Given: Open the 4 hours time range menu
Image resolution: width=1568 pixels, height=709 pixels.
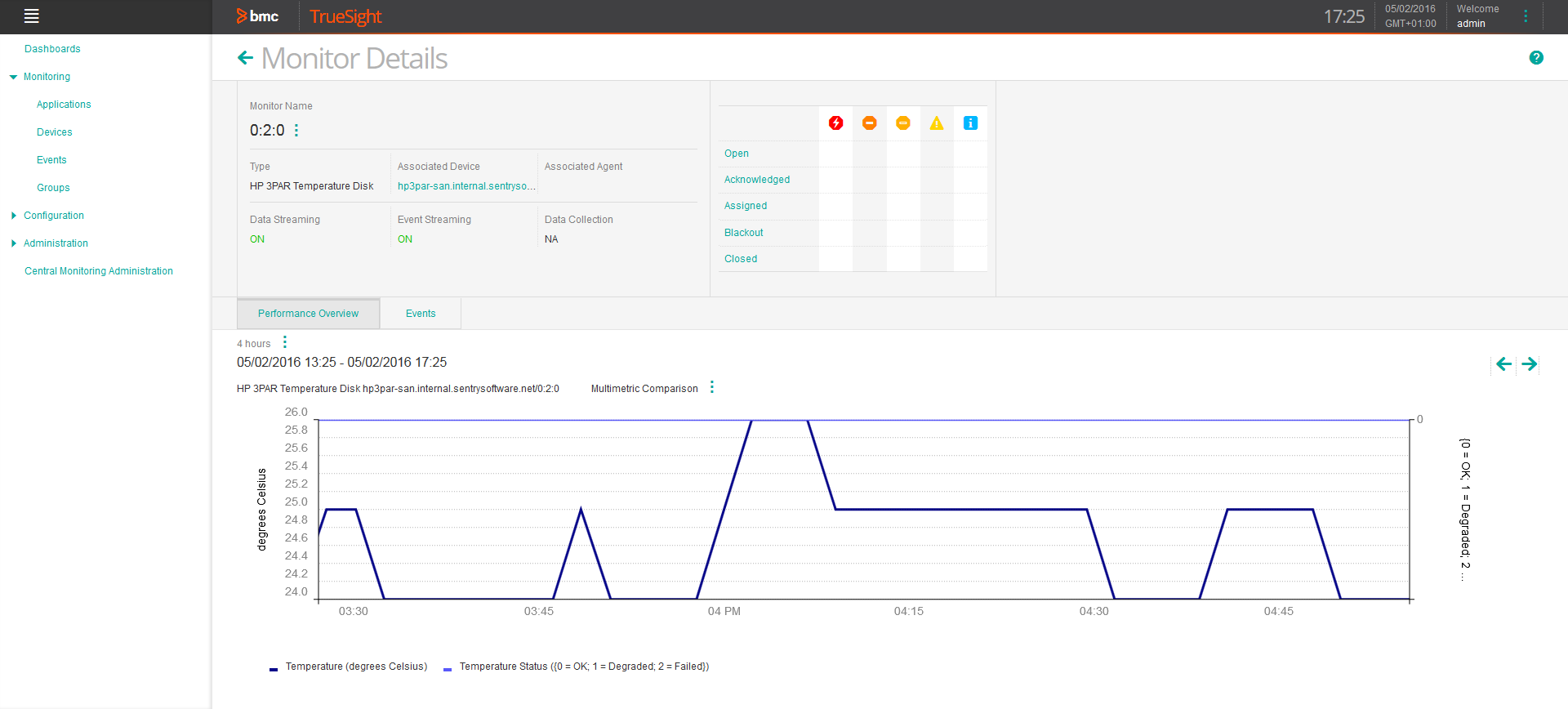Looking at the screenshot, I should 285,342.
